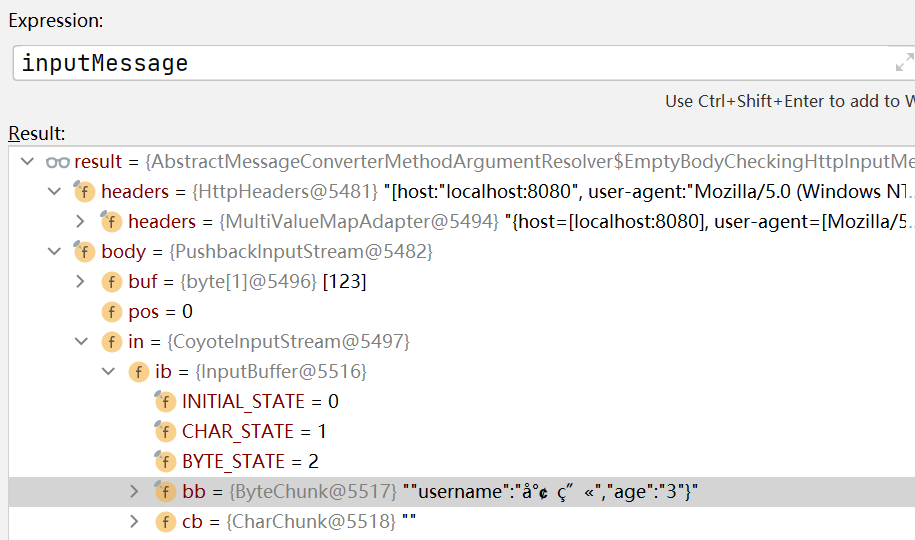Collapse the in CoyoteInputStream node
The width and height of the screenshot is (915, 540).
(x=81, y=342)
